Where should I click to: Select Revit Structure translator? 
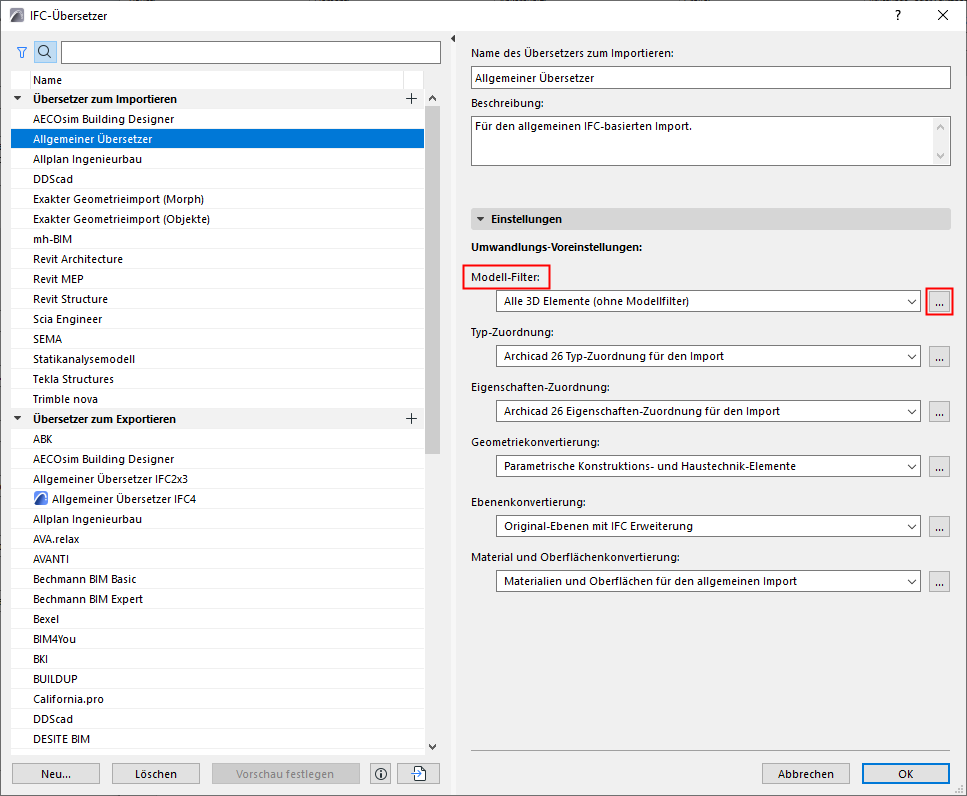[x=217, y=299]
